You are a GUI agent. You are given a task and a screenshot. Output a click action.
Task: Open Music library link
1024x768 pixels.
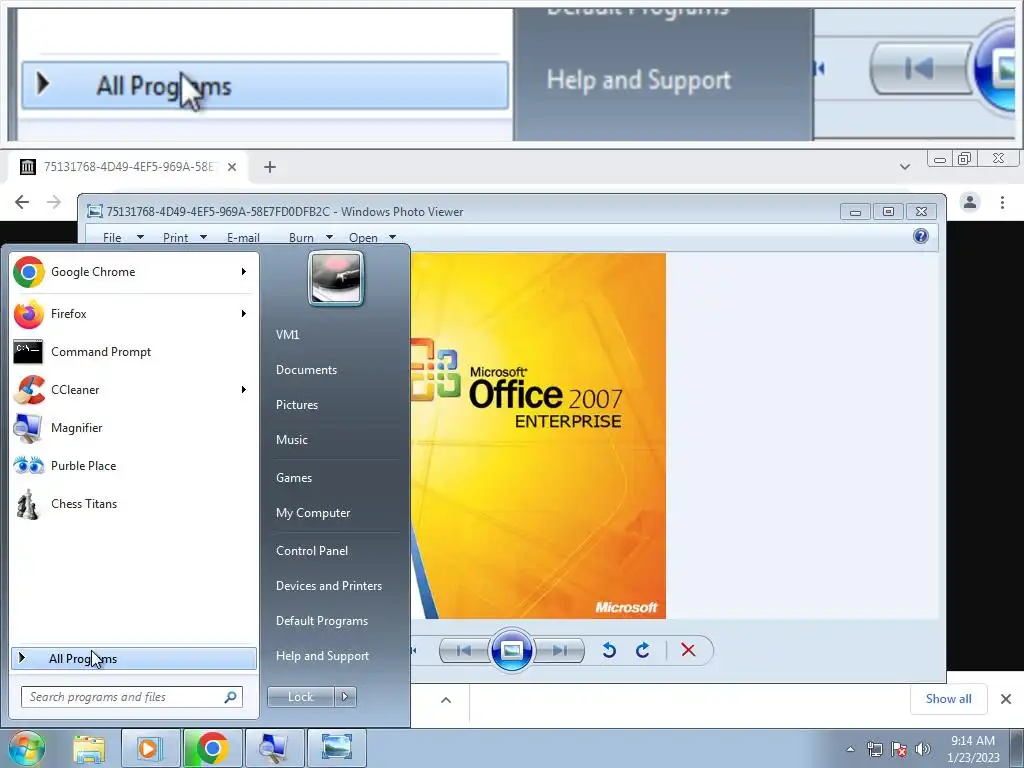tap(291, 440)
